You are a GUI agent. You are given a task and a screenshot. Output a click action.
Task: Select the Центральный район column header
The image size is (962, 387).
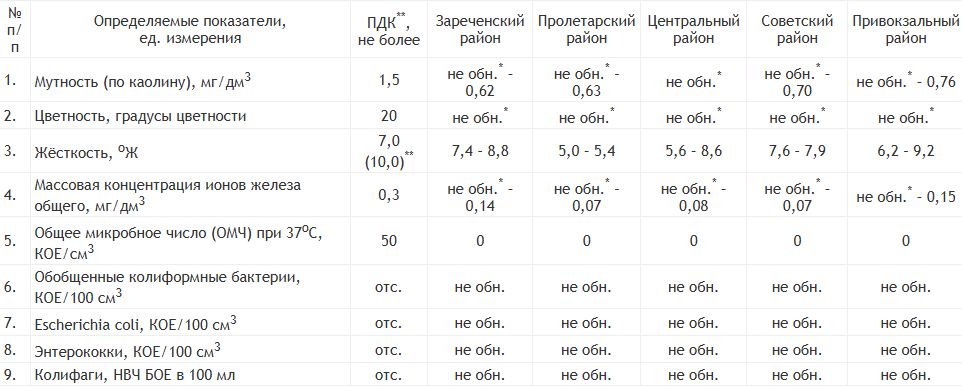[693, 29]
